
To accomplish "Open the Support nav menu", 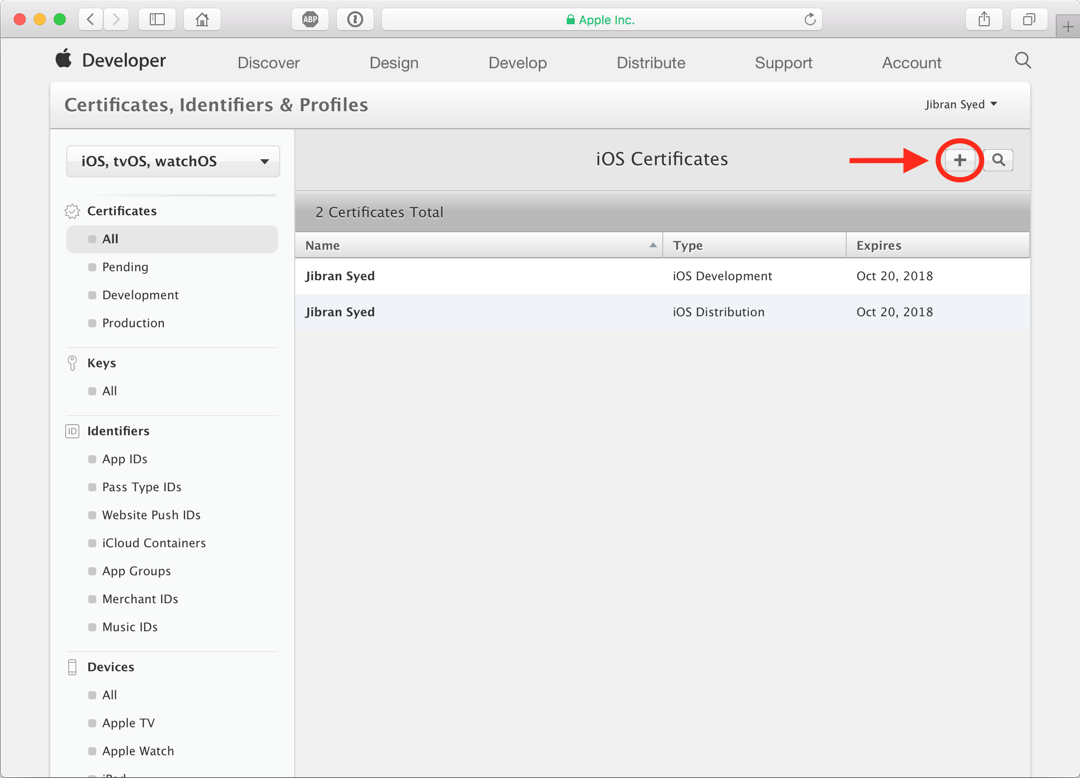I will tap(784, 63).
